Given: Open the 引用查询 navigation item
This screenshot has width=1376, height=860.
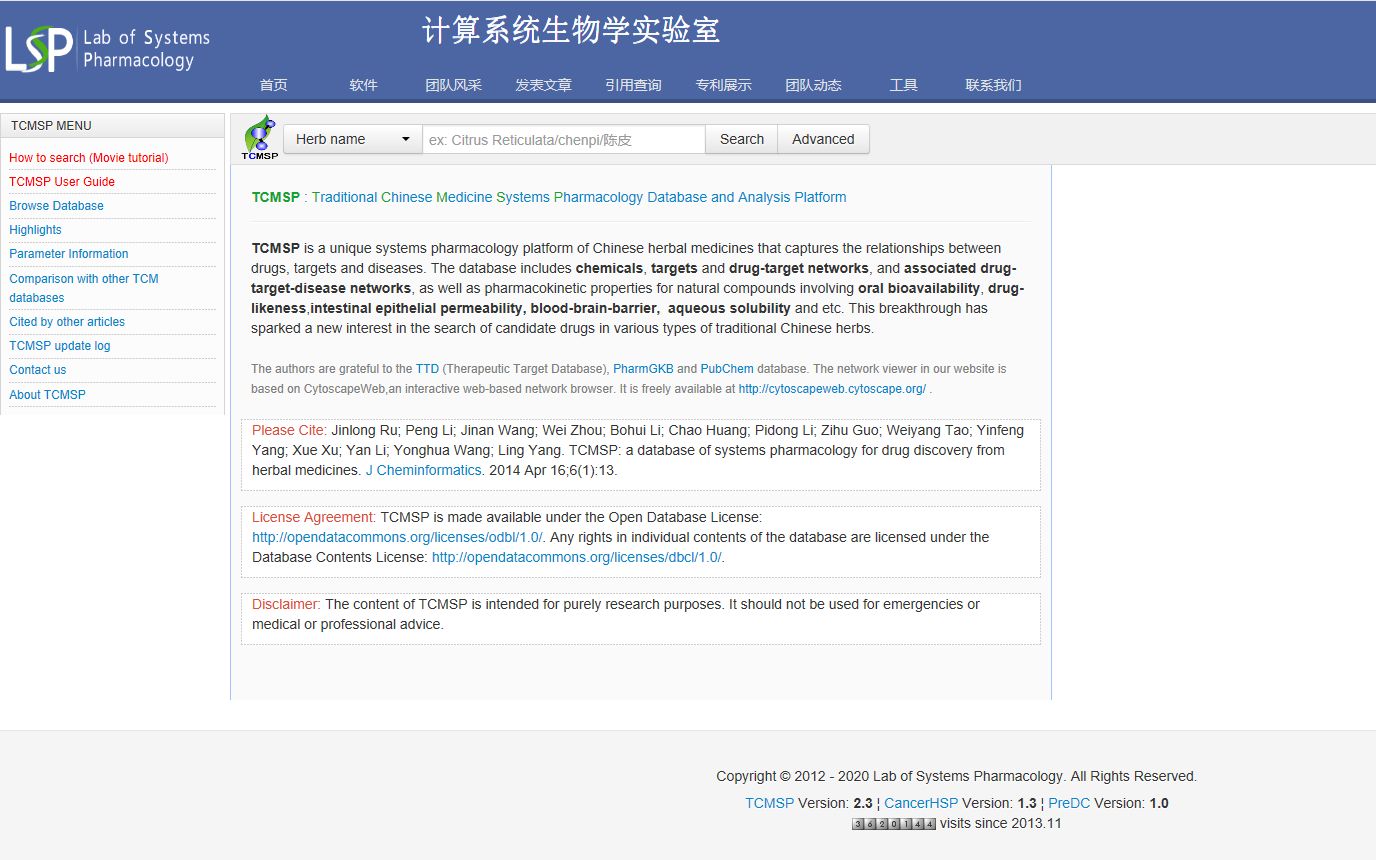Looking at the screenshot, I should pos(633,85).
